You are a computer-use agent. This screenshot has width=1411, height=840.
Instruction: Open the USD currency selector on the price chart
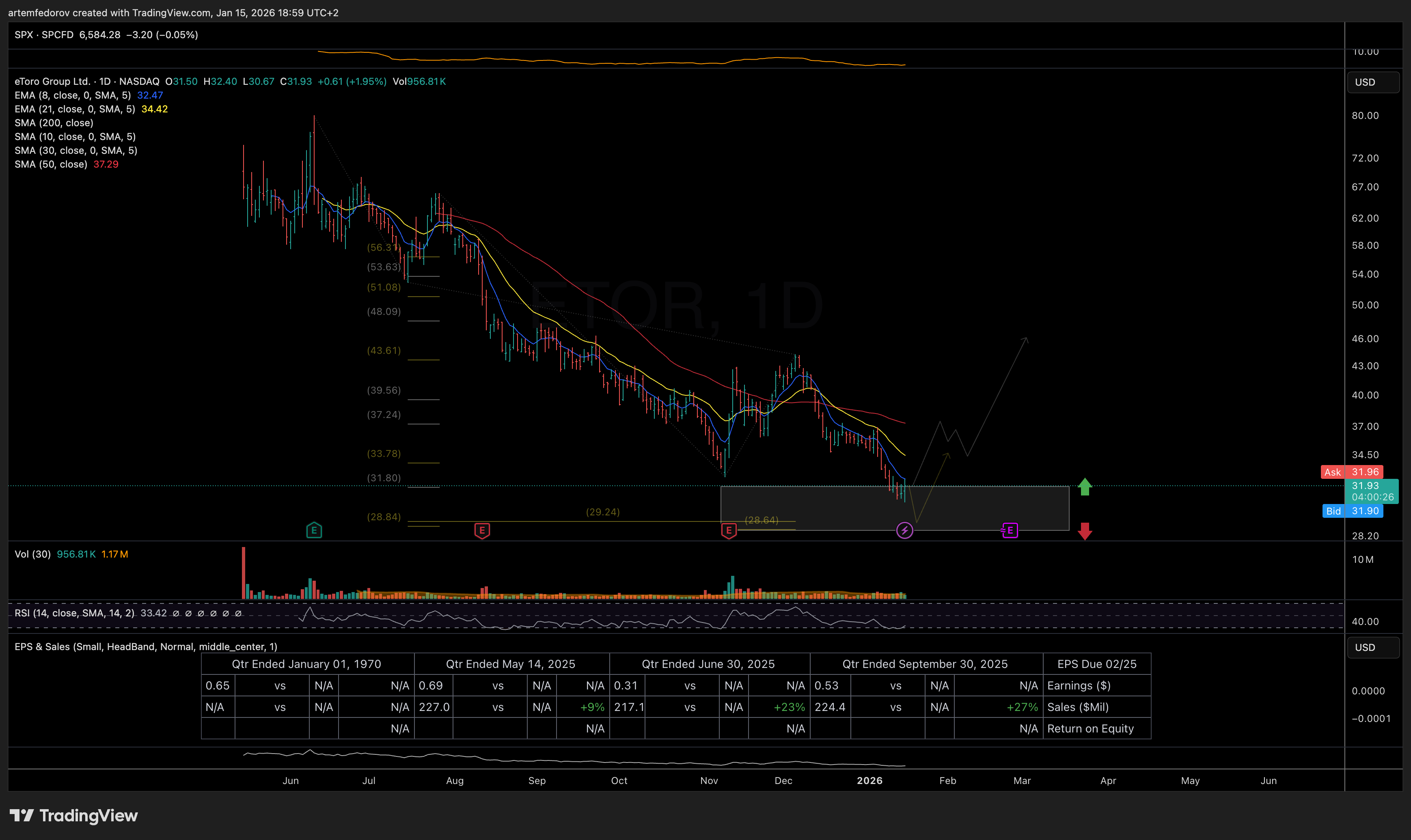(1372, 82)
